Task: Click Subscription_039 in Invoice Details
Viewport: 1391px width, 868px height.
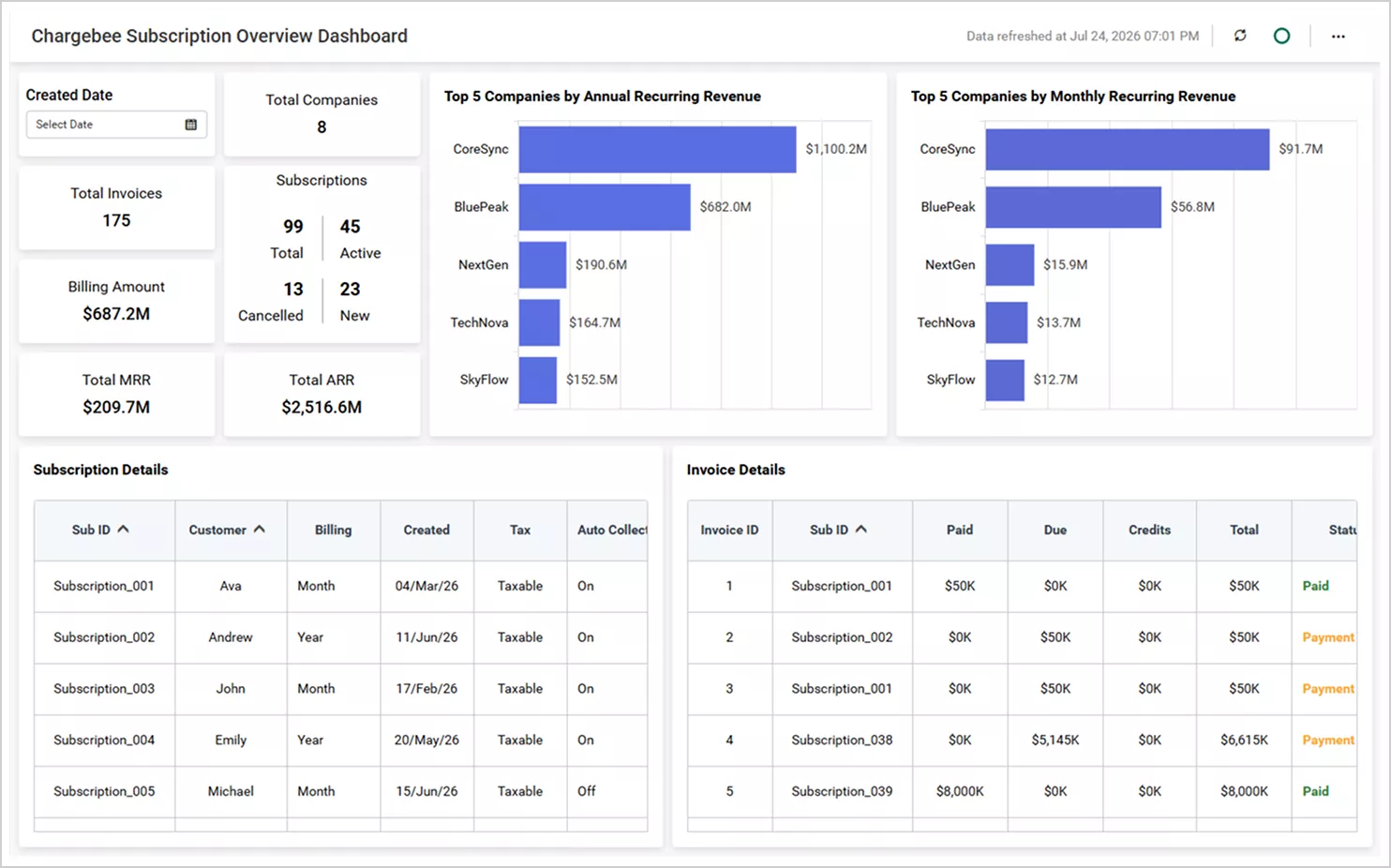Action: pyautogui.click(x=842, y=791)
